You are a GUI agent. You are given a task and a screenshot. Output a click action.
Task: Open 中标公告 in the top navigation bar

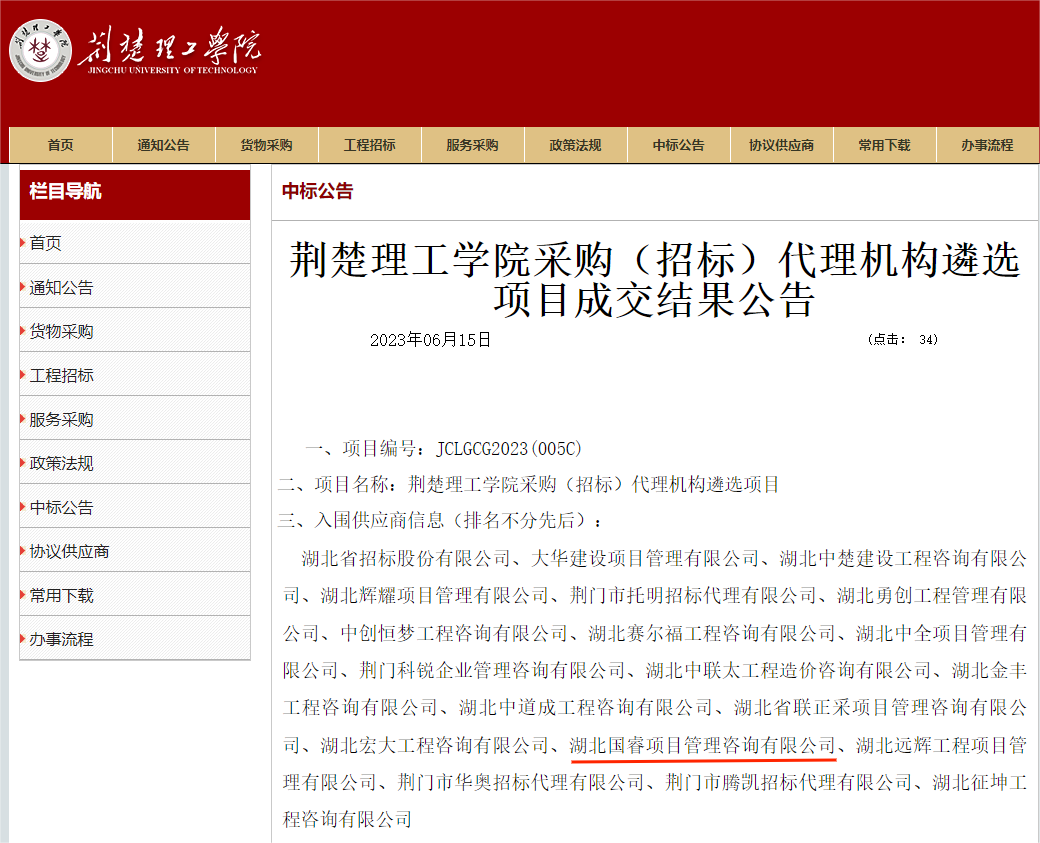point(679,145)
